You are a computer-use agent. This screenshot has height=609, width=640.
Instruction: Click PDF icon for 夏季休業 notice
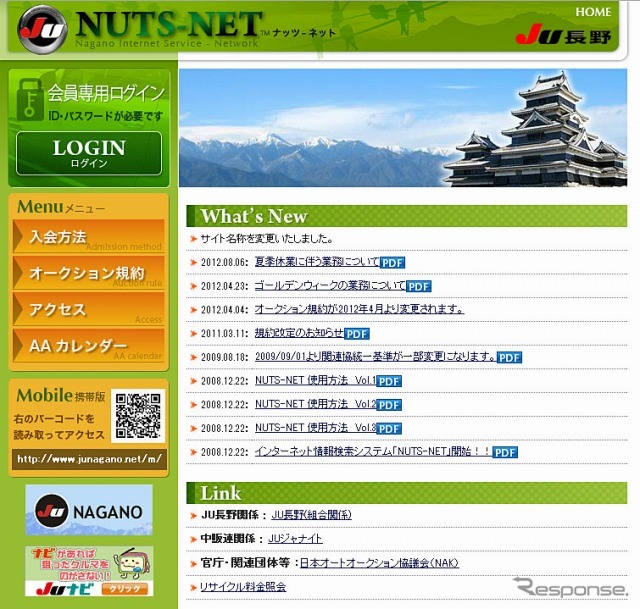(392, 262)
